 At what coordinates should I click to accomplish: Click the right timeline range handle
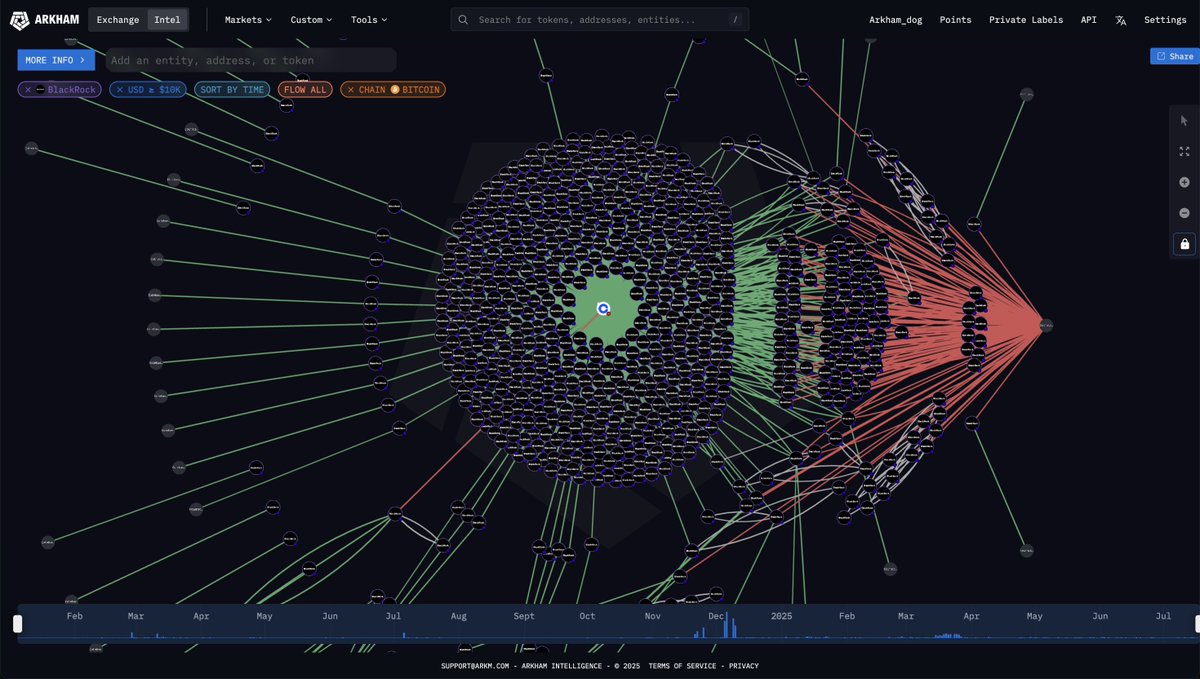click(1197, 624)
